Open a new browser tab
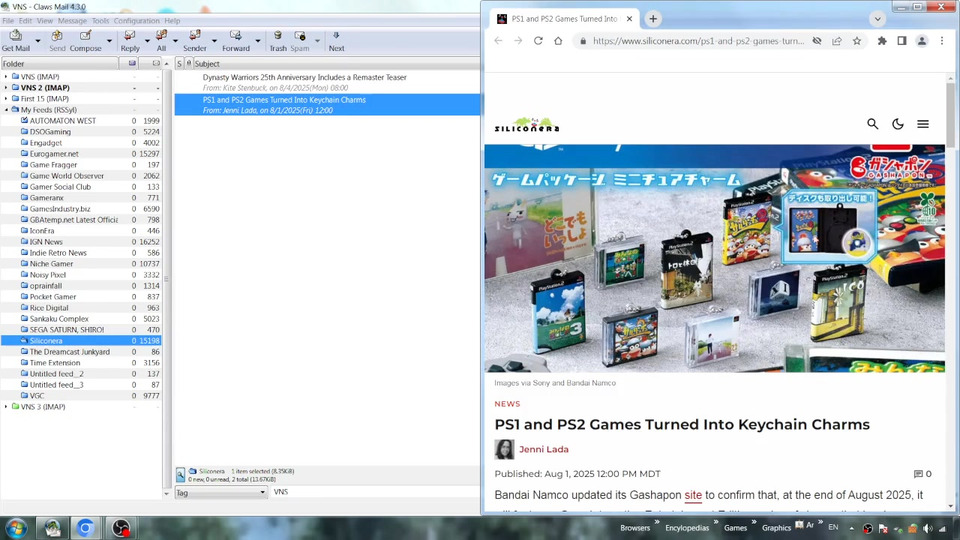The image size is (960, 540). (653, 19)
